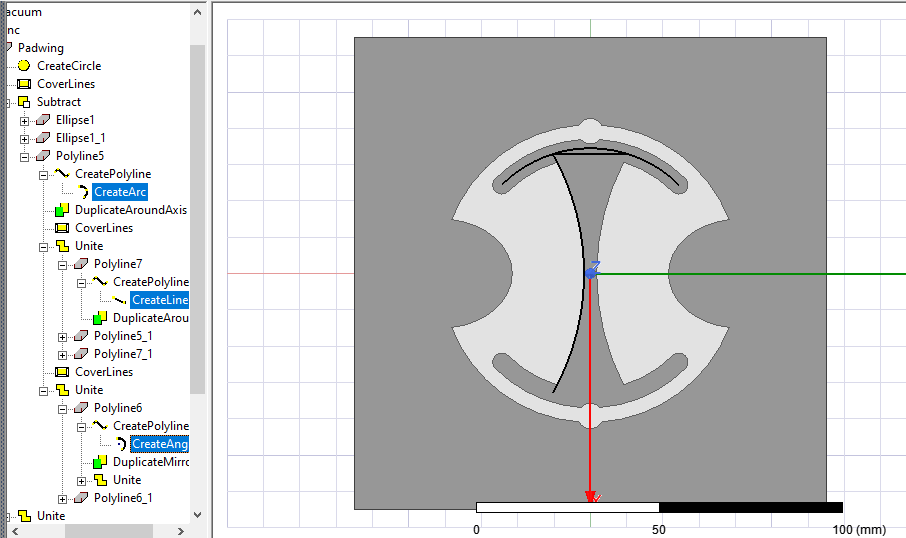Screen dimensions: 906x538
Task: Expand the Unite node under DuplicateMirror
Action: coord(81,481)
